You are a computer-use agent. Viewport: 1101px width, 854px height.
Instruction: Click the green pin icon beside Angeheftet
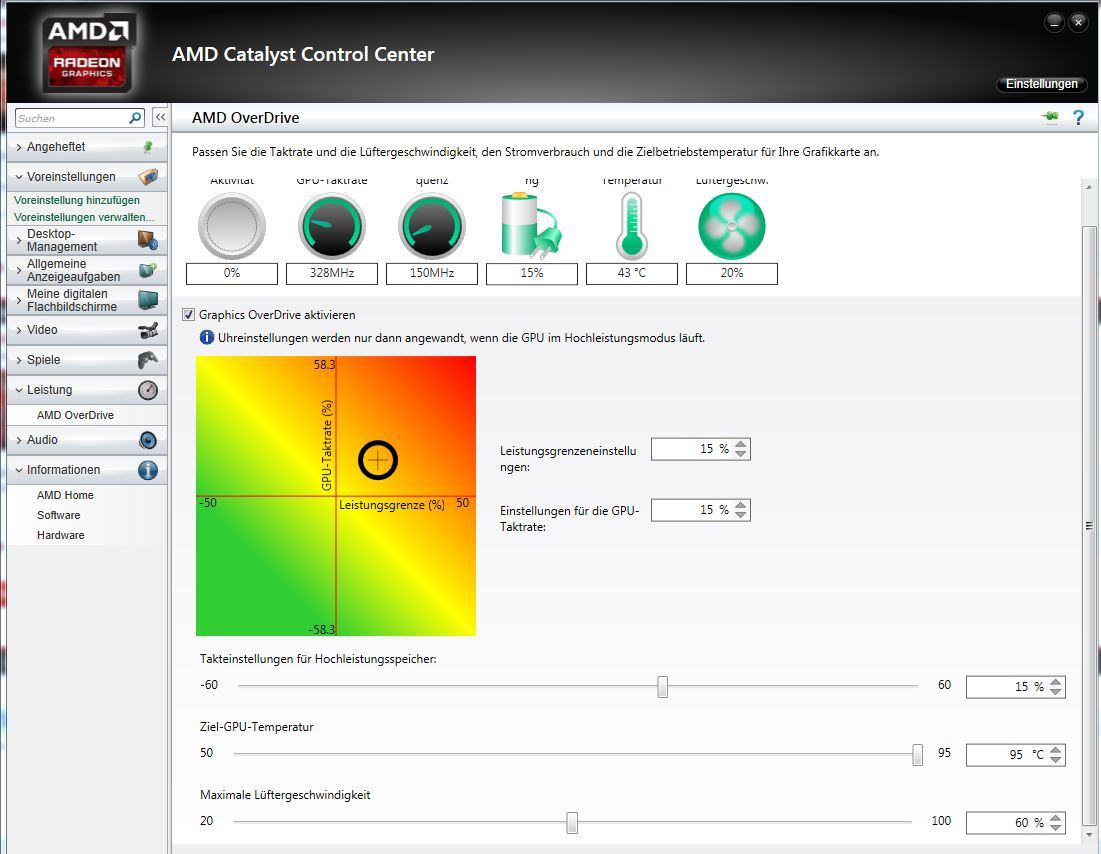[x=147, y=147]
